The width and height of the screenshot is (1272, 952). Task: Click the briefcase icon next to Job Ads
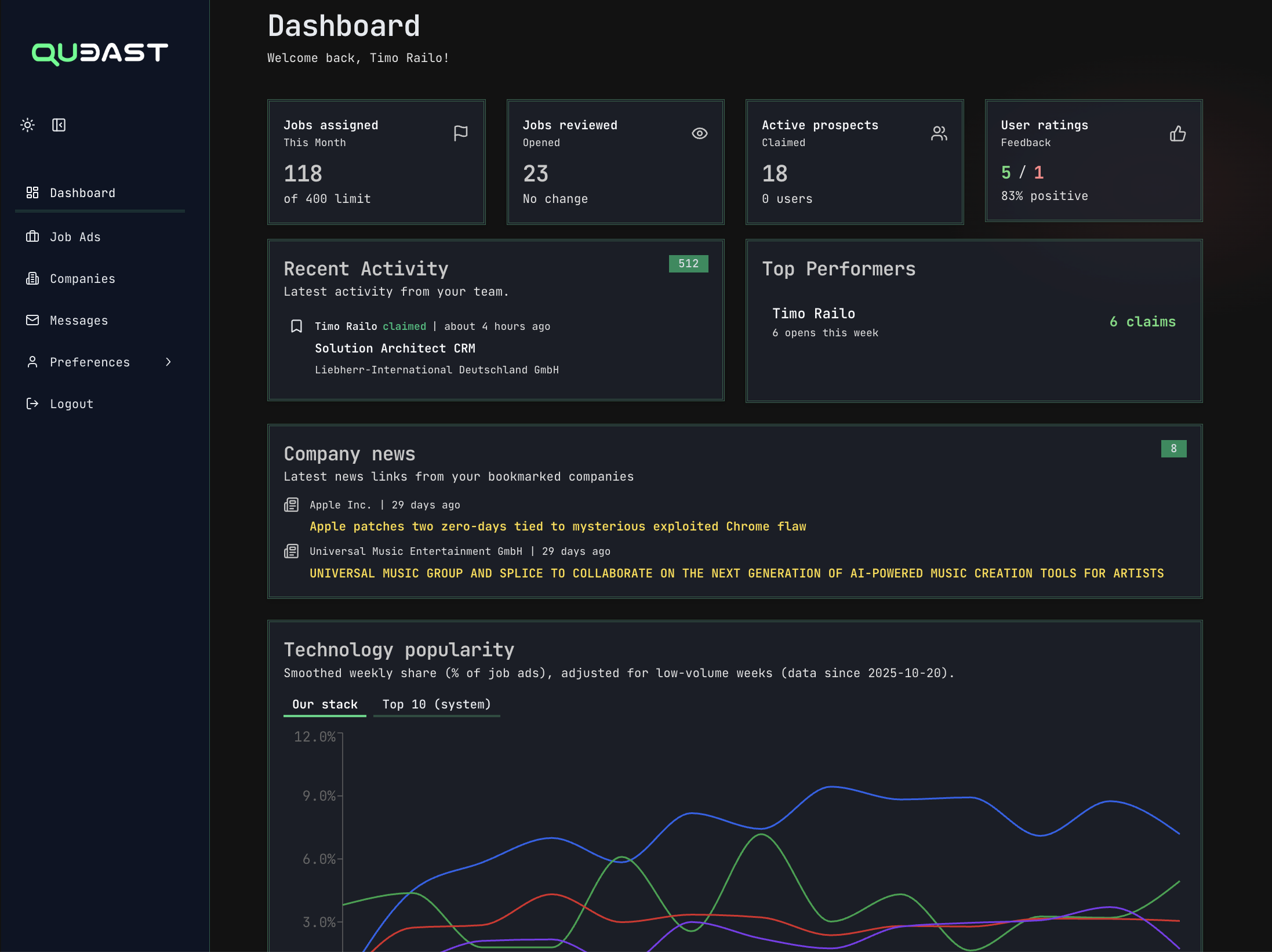pyautogui.click(x=32, y=237)
